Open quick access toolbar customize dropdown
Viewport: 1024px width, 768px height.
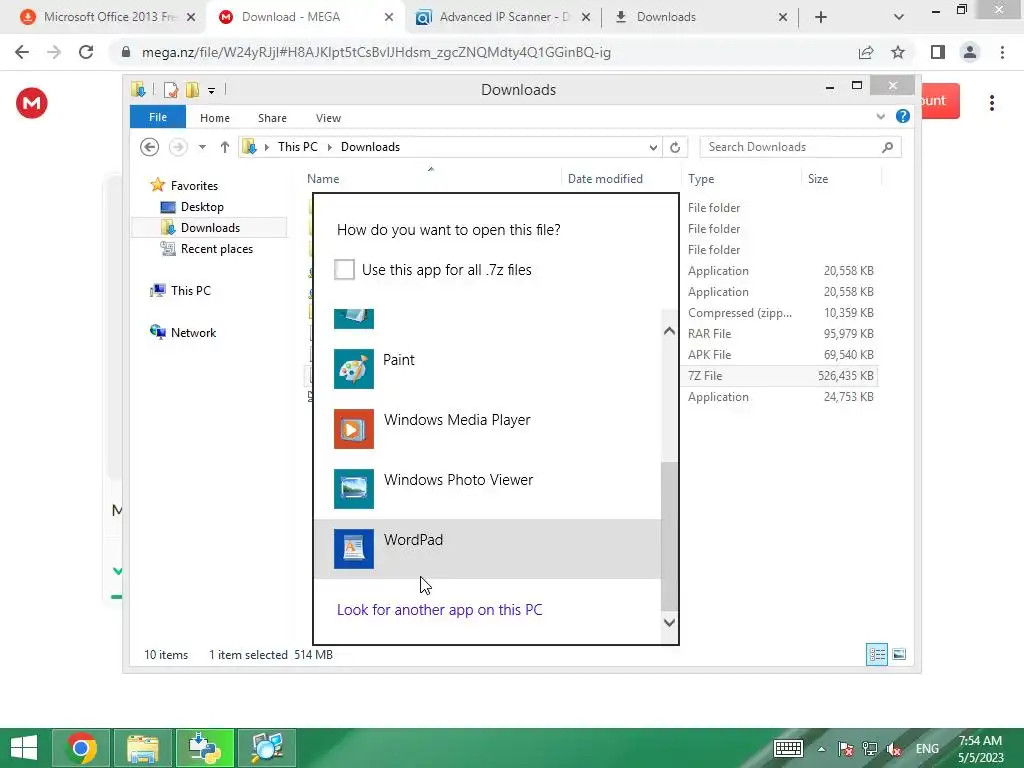click(212, 91)
